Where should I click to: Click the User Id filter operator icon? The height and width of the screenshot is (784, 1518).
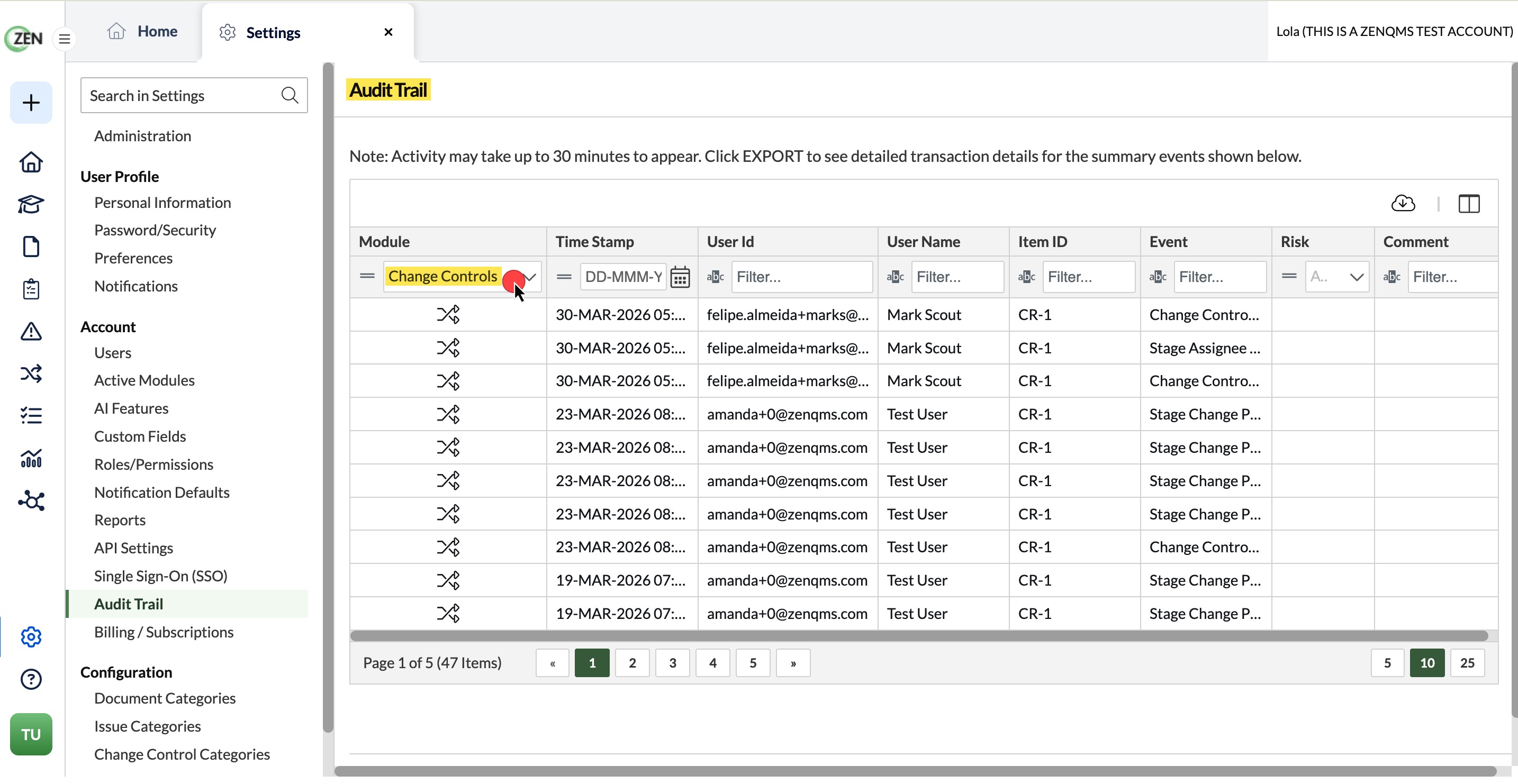tap(716, 277)
